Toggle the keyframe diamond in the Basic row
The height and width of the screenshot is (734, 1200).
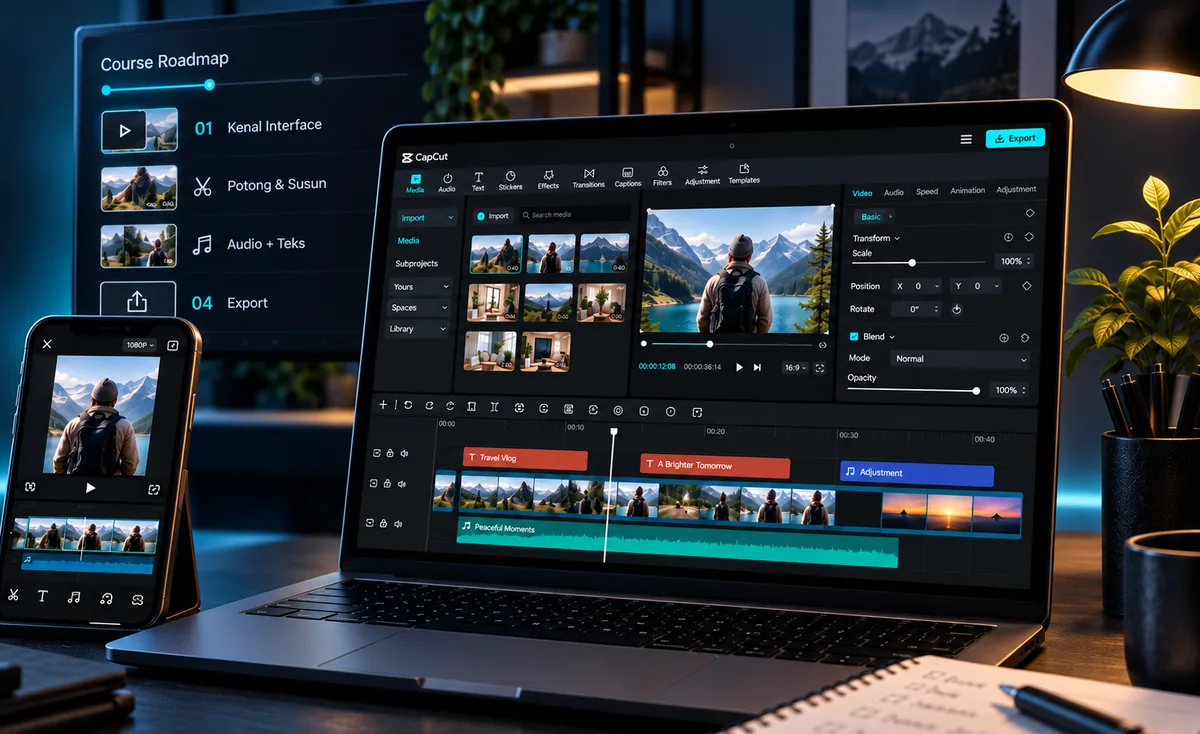pos(1030,213)
